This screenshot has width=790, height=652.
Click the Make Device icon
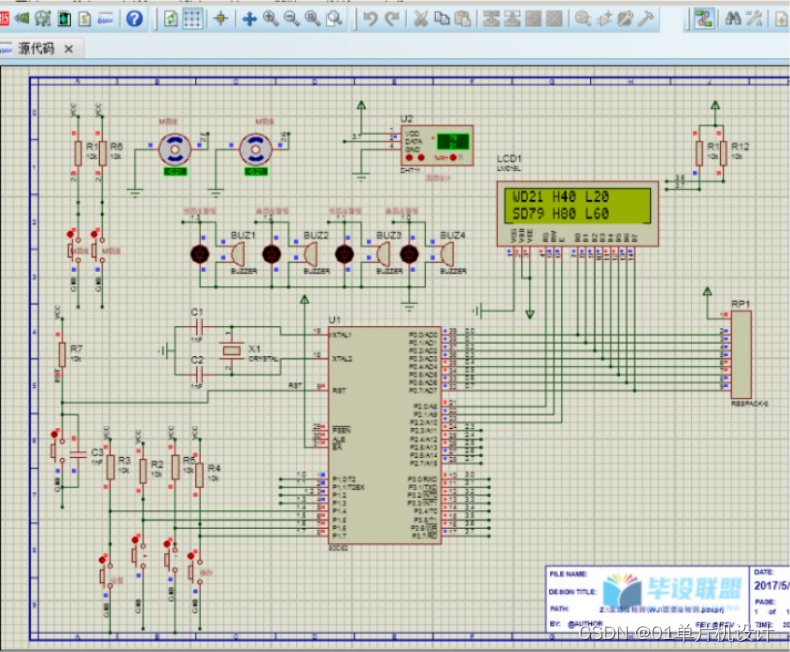(x=604, y=19)
